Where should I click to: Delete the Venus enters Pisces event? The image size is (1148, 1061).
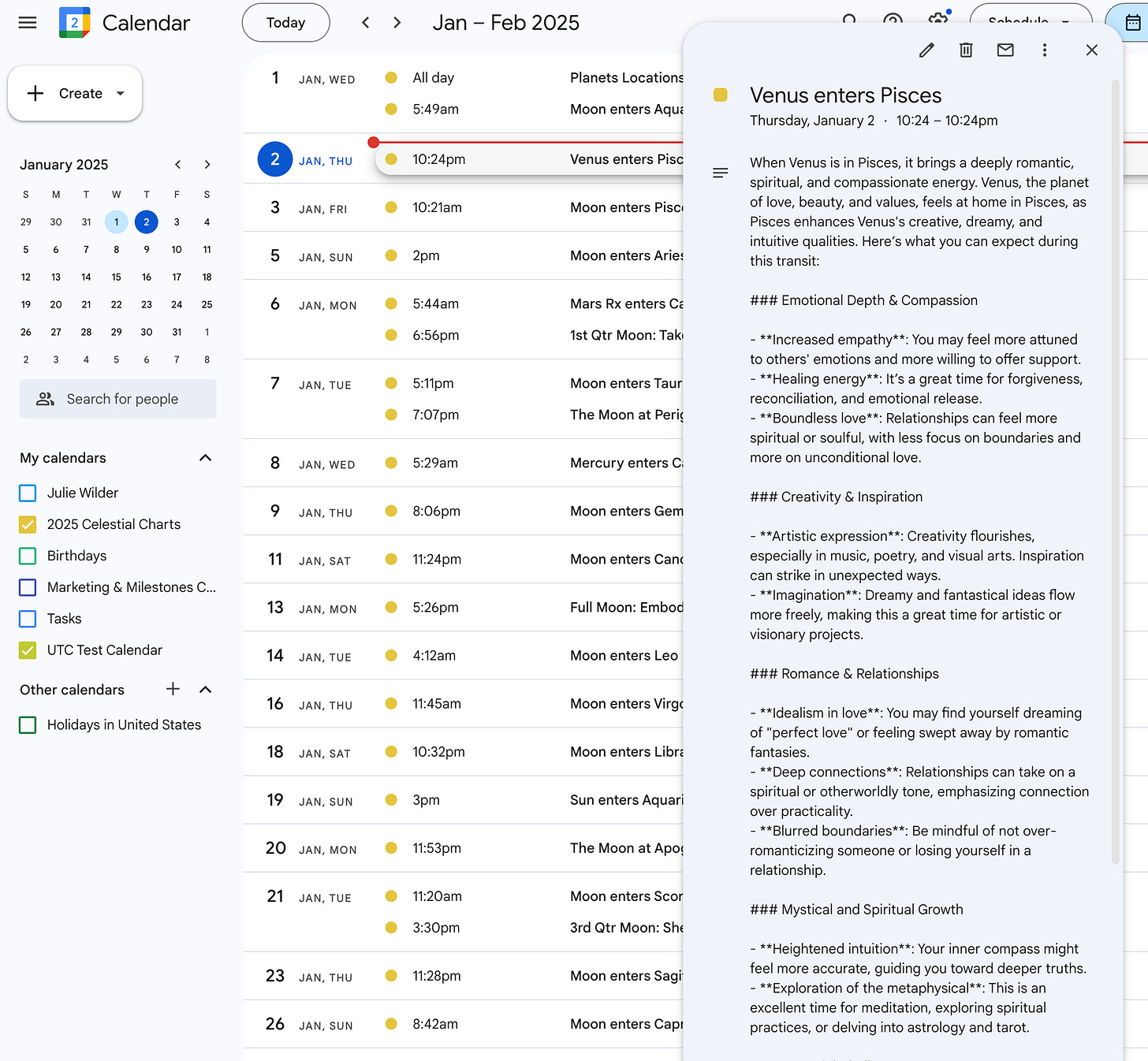(x=966, y=50)
